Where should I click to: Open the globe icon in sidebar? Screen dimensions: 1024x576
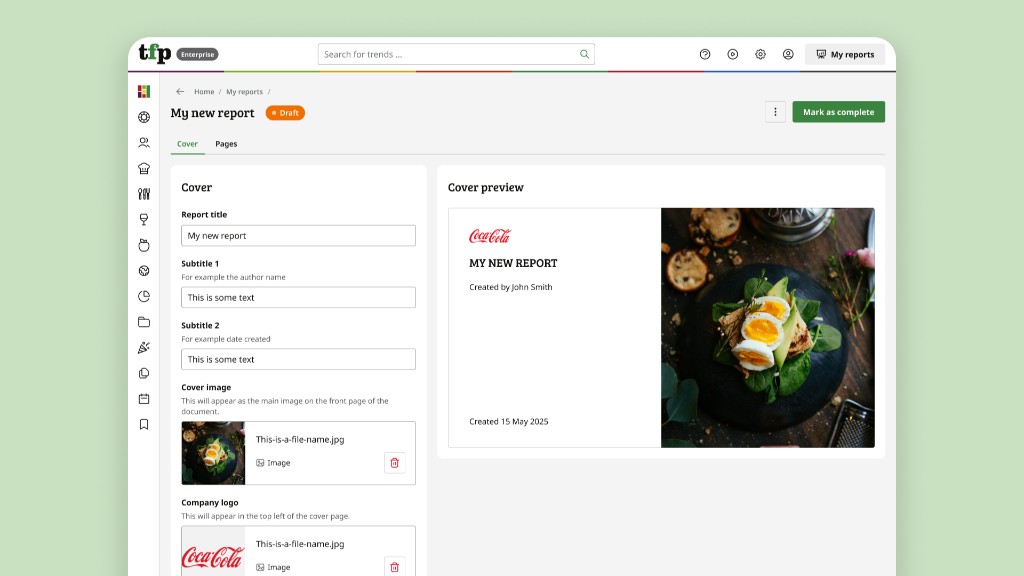pos(144,270)
